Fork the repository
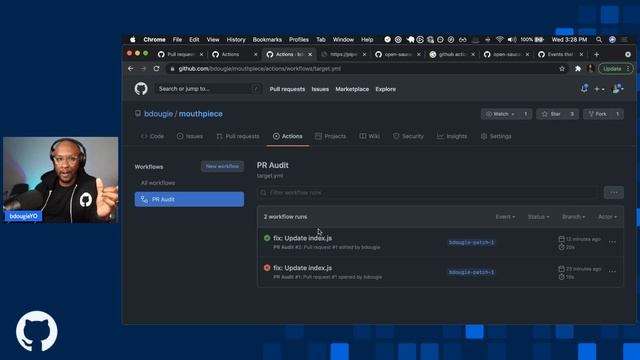 pos(598,114)
